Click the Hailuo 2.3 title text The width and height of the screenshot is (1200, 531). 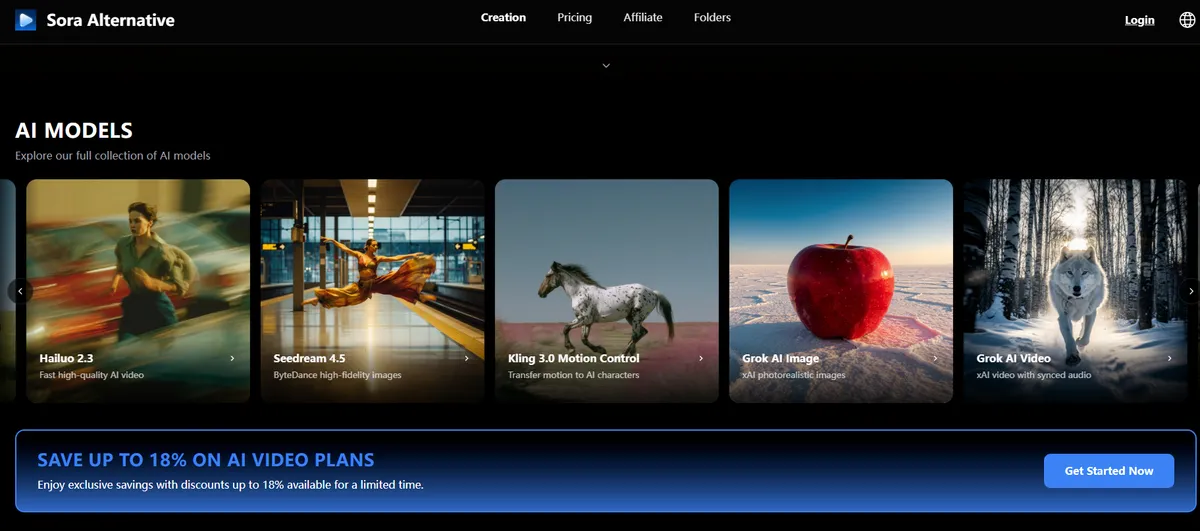66,358
